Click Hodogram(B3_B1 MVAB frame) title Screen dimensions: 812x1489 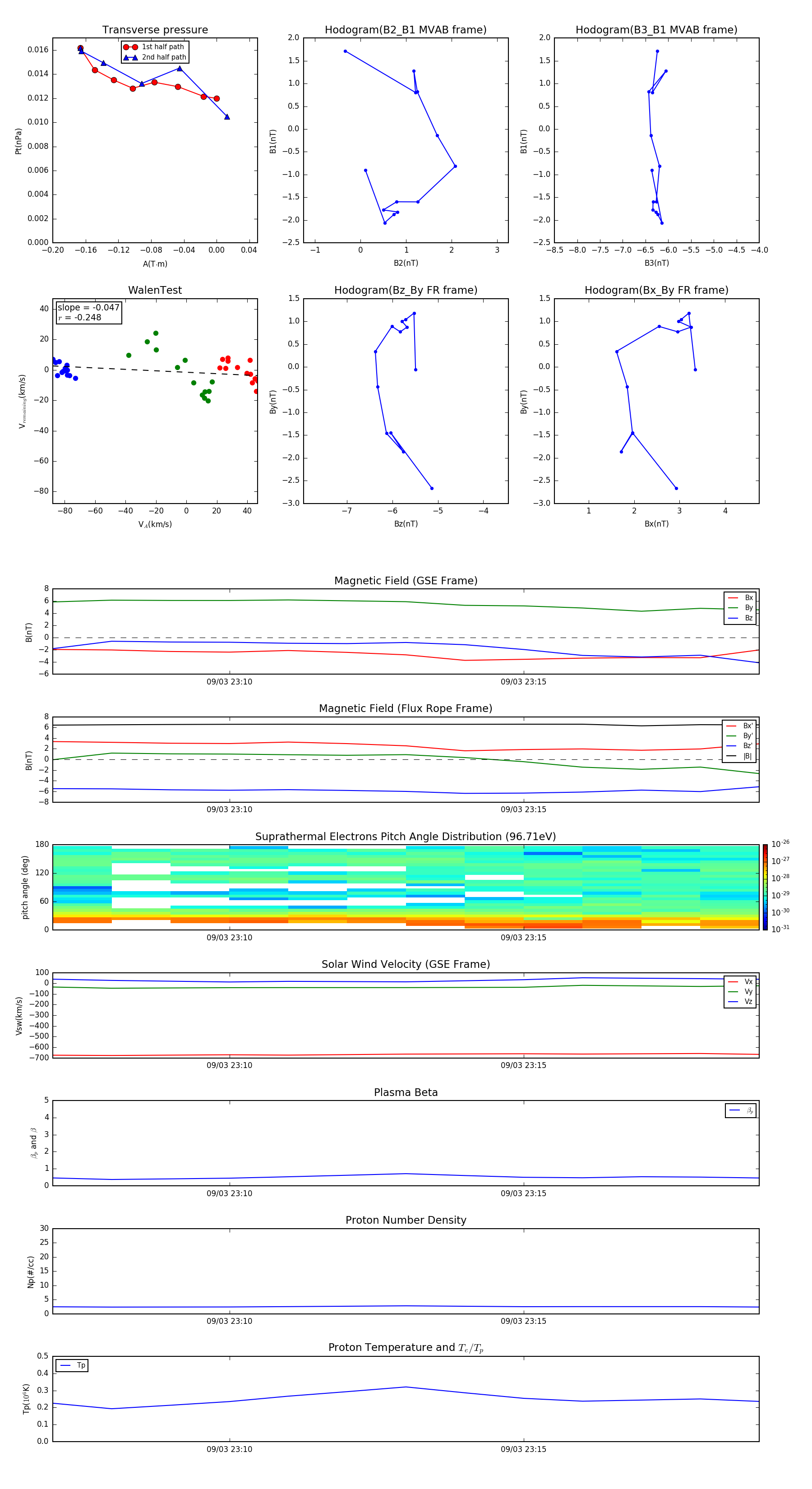click(656, 30)
